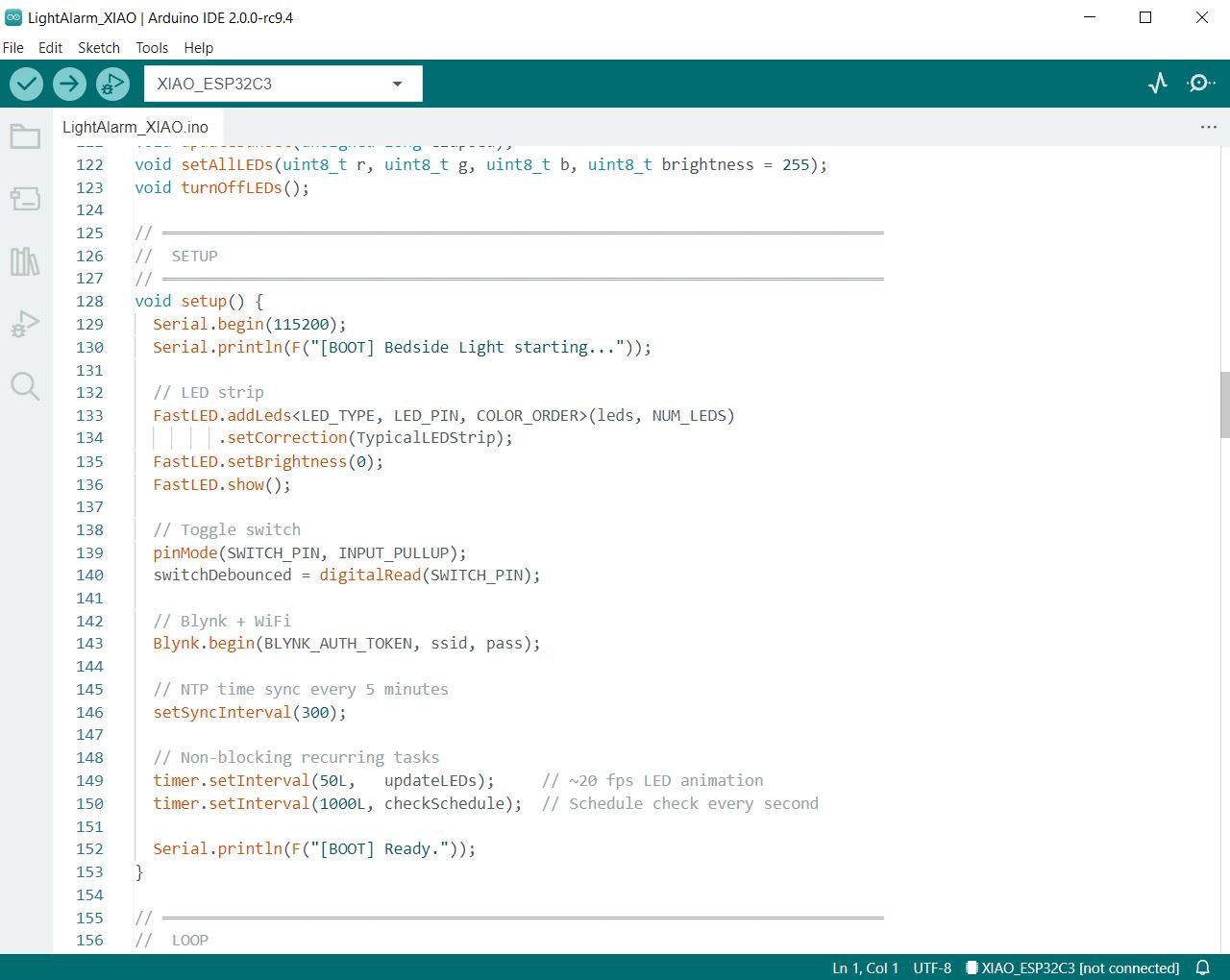Click the Ln 1, Col 1 status indicator
The width and height of the screenshot is (1230, 980).
(x=865, y=968)
